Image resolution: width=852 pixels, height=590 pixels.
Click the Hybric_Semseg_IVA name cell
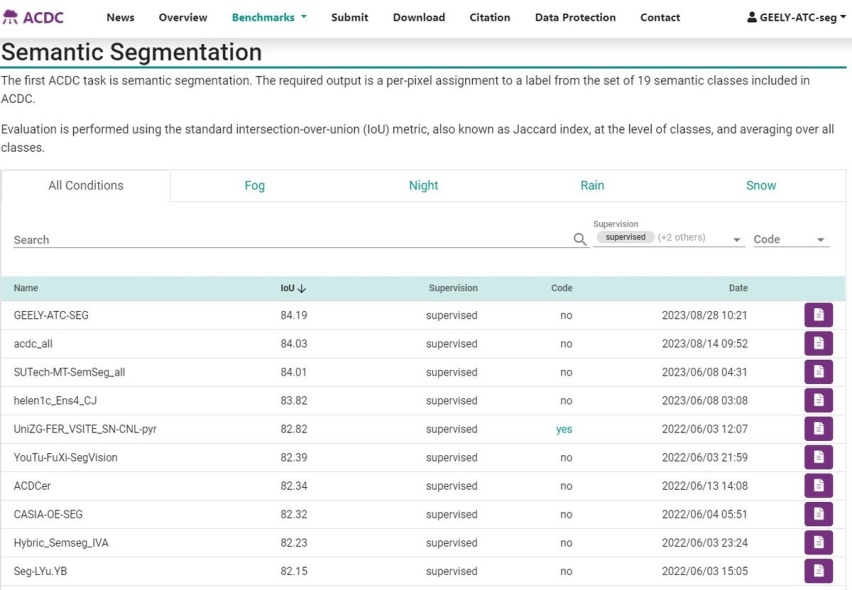61,543
